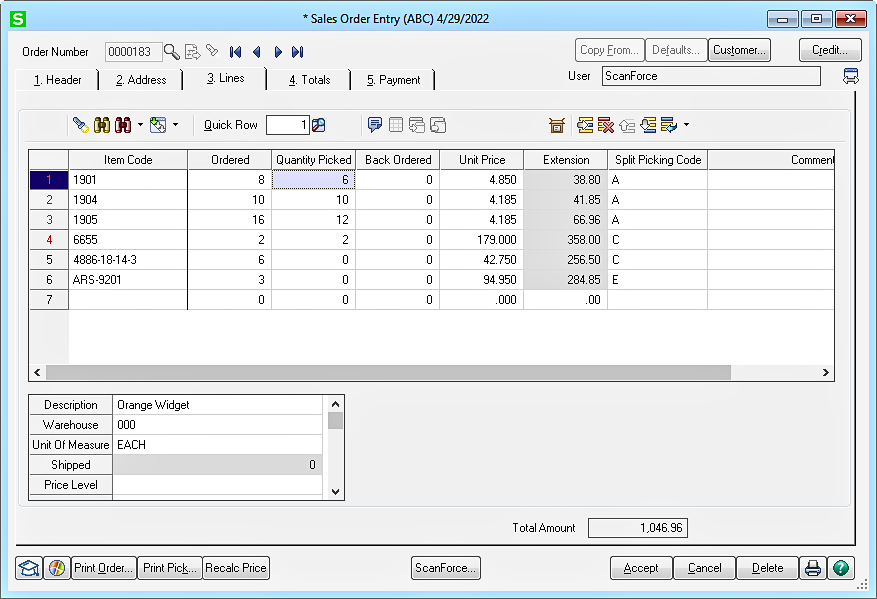Open the Customer... button

pos(739,50)
